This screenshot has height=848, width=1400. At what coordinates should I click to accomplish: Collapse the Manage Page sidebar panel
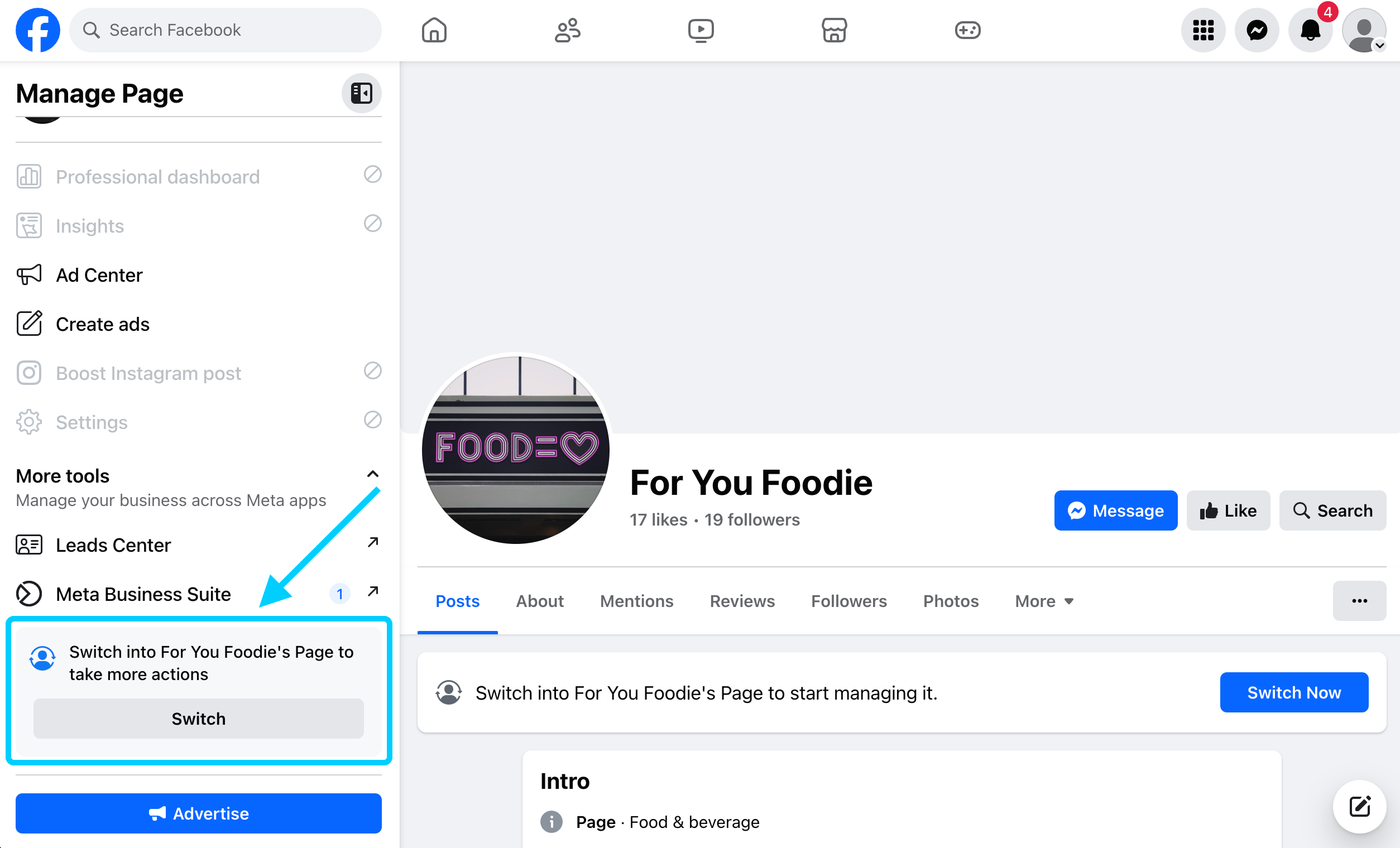361,93
